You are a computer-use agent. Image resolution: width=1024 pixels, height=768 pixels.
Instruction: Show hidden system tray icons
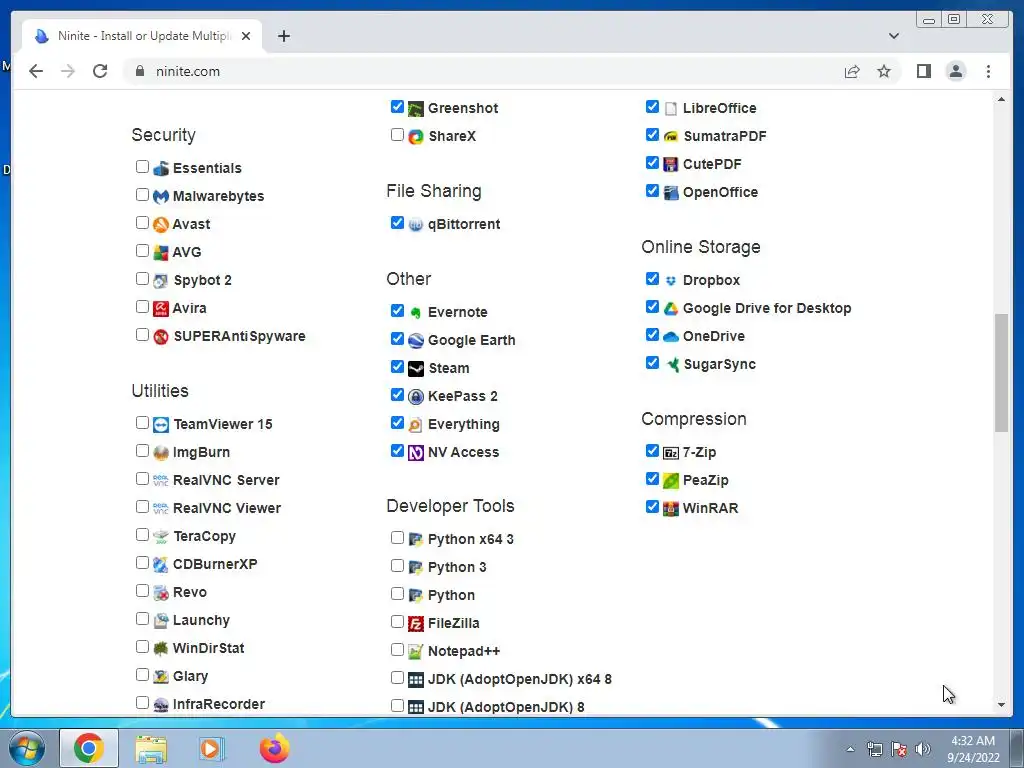850,749
